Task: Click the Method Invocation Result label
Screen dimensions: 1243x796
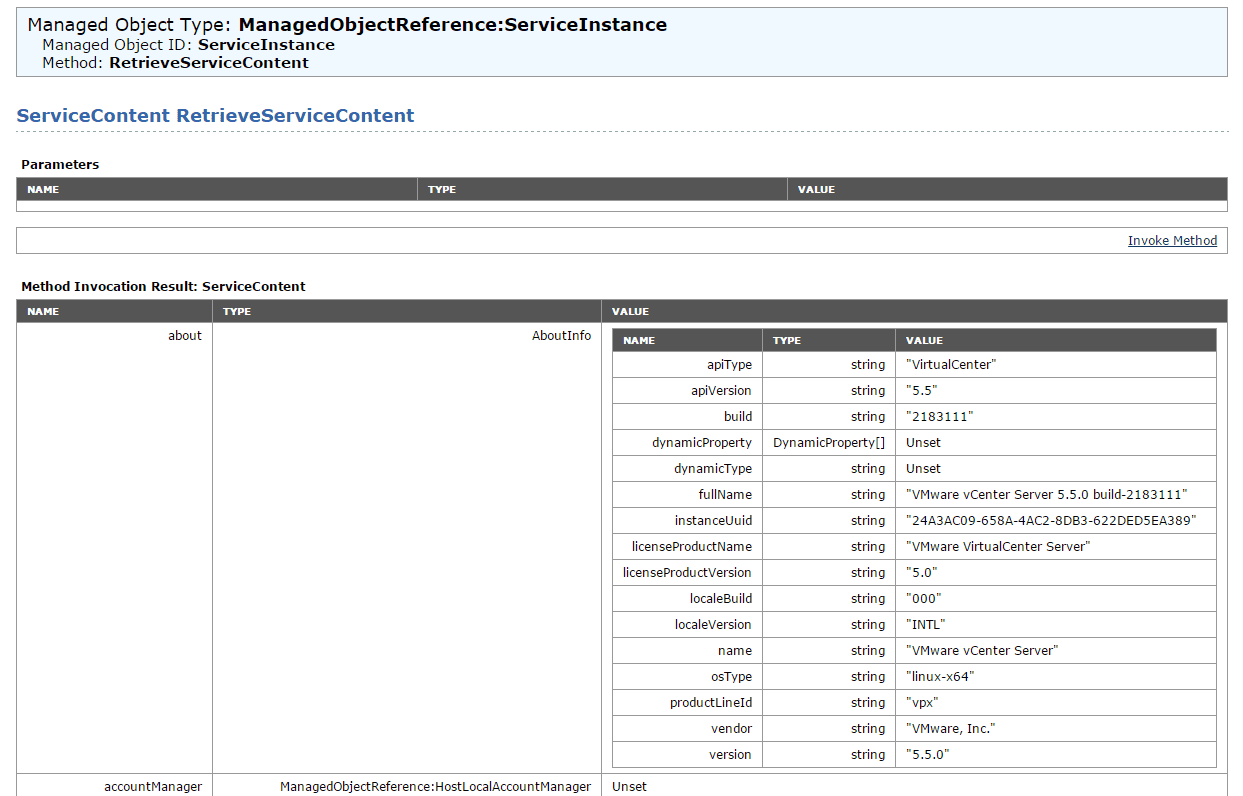Action: (163, 287)
